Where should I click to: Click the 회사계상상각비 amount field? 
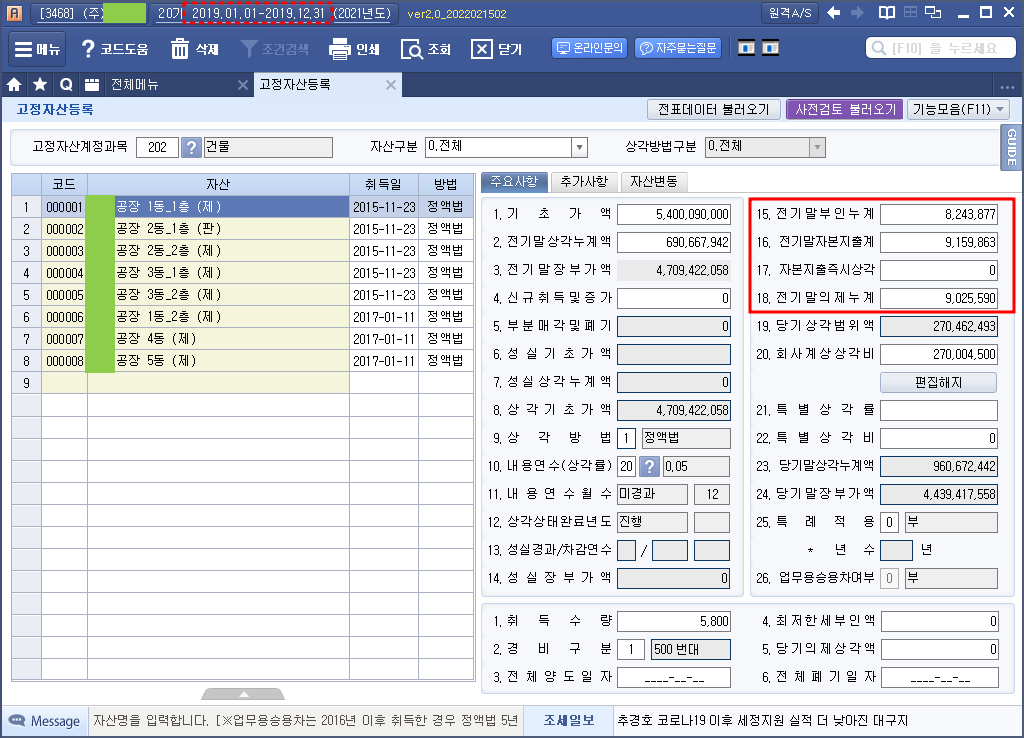(x=938, y=354)
